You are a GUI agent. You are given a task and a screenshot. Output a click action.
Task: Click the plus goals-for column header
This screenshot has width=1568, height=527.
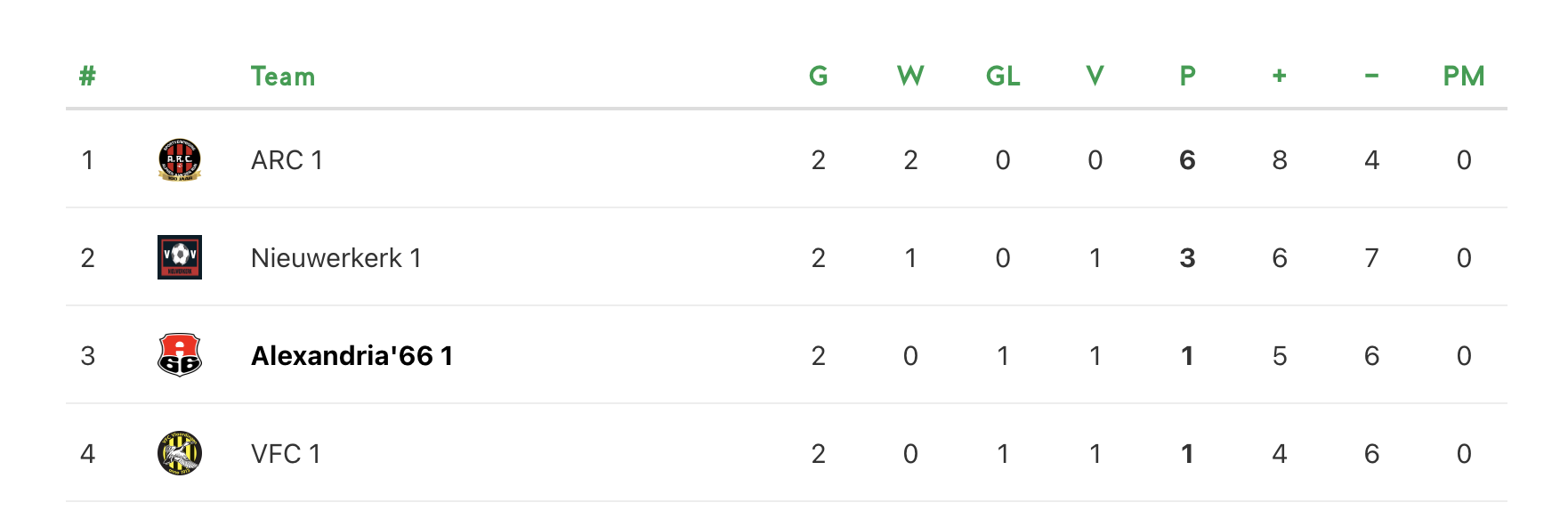1280,77
